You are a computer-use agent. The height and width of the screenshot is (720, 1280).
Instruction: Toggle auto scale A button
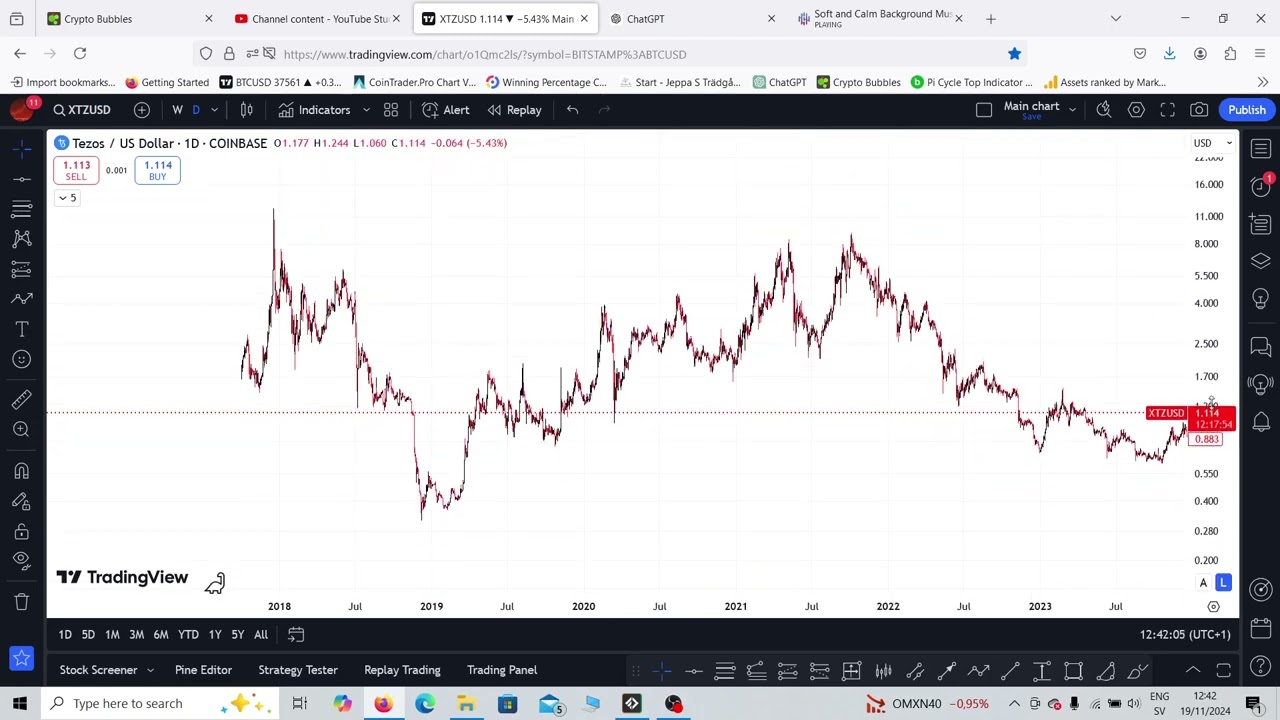[1203, 583]
